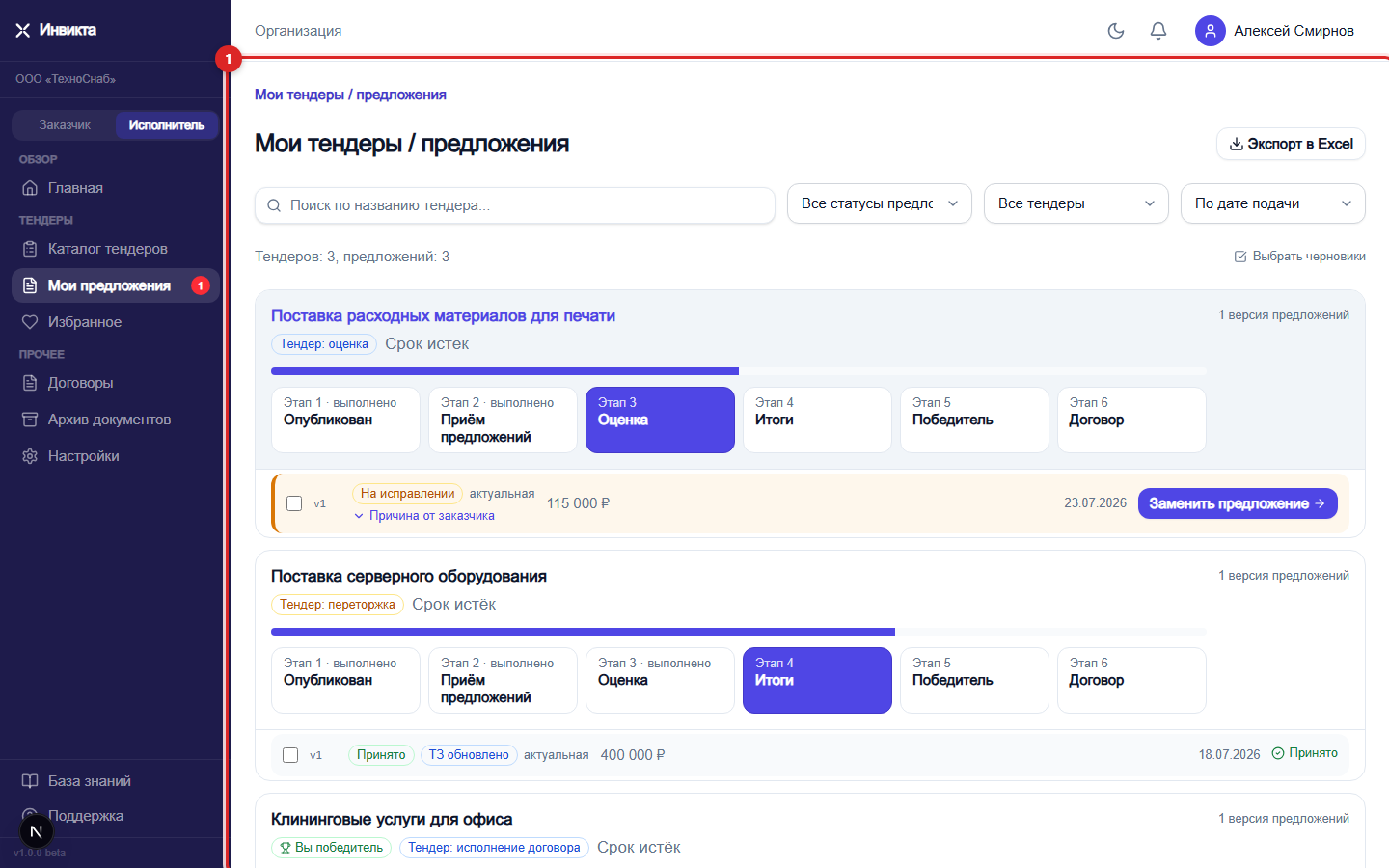The height and width of the screenshot is (868, 1389).
Task: Click the База знаний book icon
Action: point(30,781)
